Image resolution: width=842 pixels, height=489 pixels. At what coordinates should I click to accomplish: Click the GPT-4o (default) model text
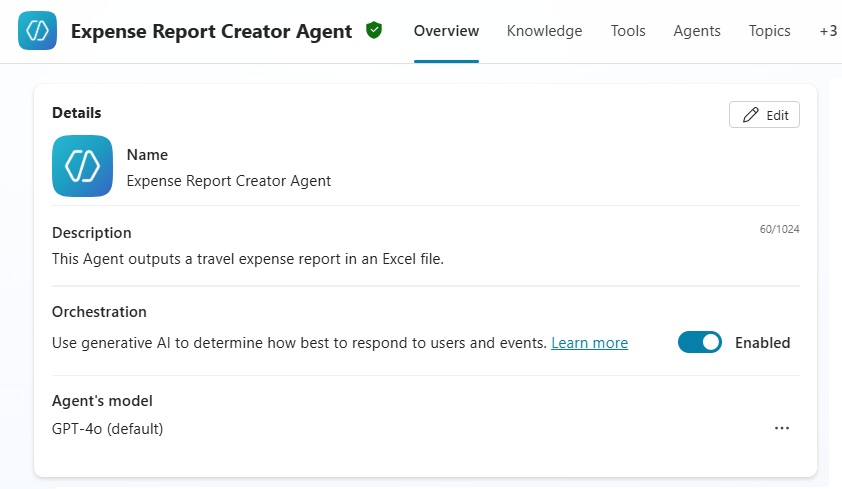tap(107, 429)
